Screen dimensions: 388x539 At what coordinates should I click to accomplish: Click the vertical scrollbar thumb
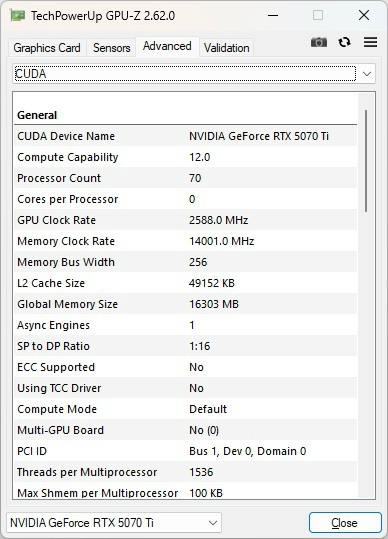point(366,161)
